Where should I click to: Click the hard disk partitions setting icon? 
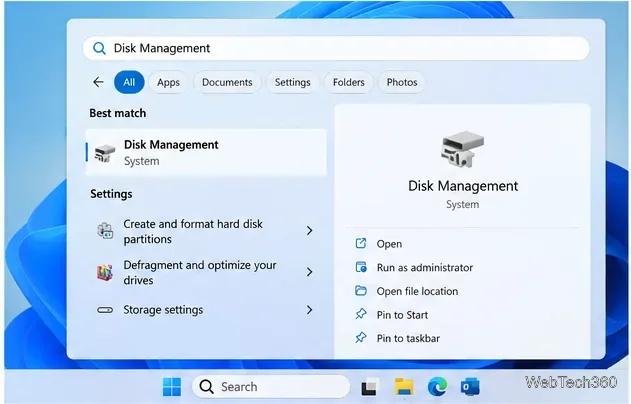105,231
